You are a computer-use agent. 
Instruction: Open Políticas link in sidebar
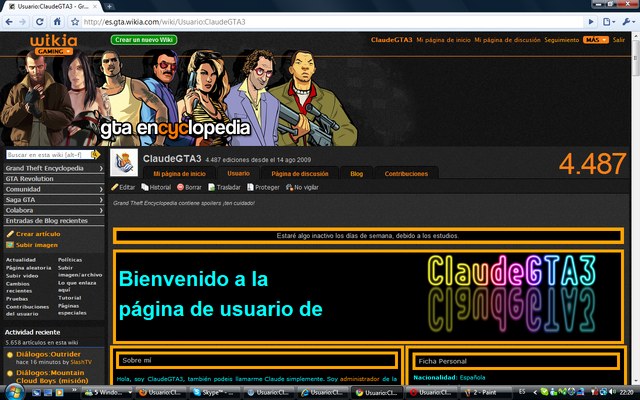(70, 260)
